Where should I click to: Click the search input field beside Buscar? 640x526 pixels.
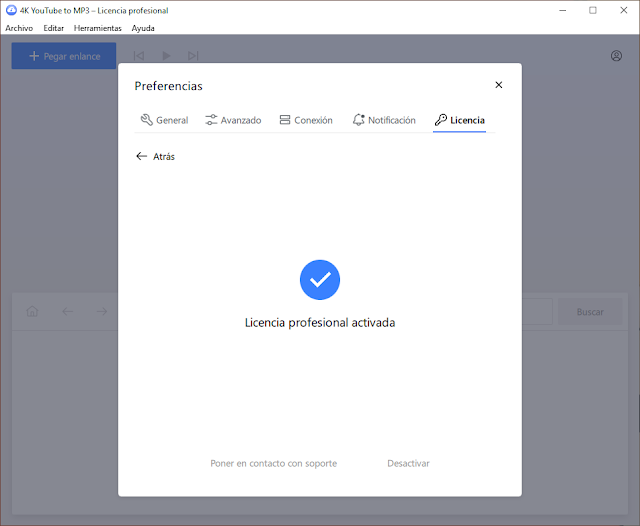click(537, 312)
